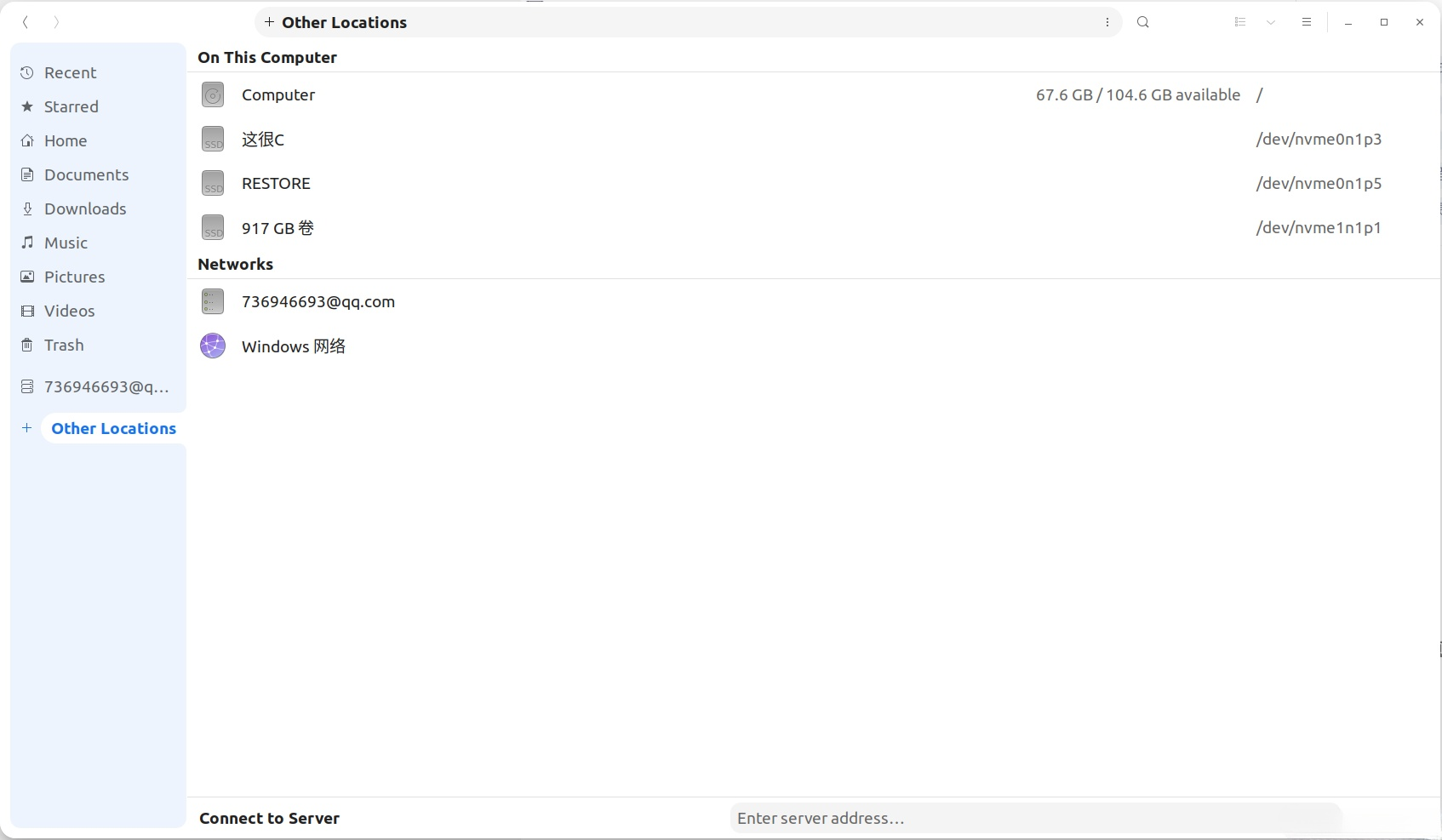1442x840 pixels.
Task: Select the SSD icon for 这很C
Action: click(x=213, y=139)
